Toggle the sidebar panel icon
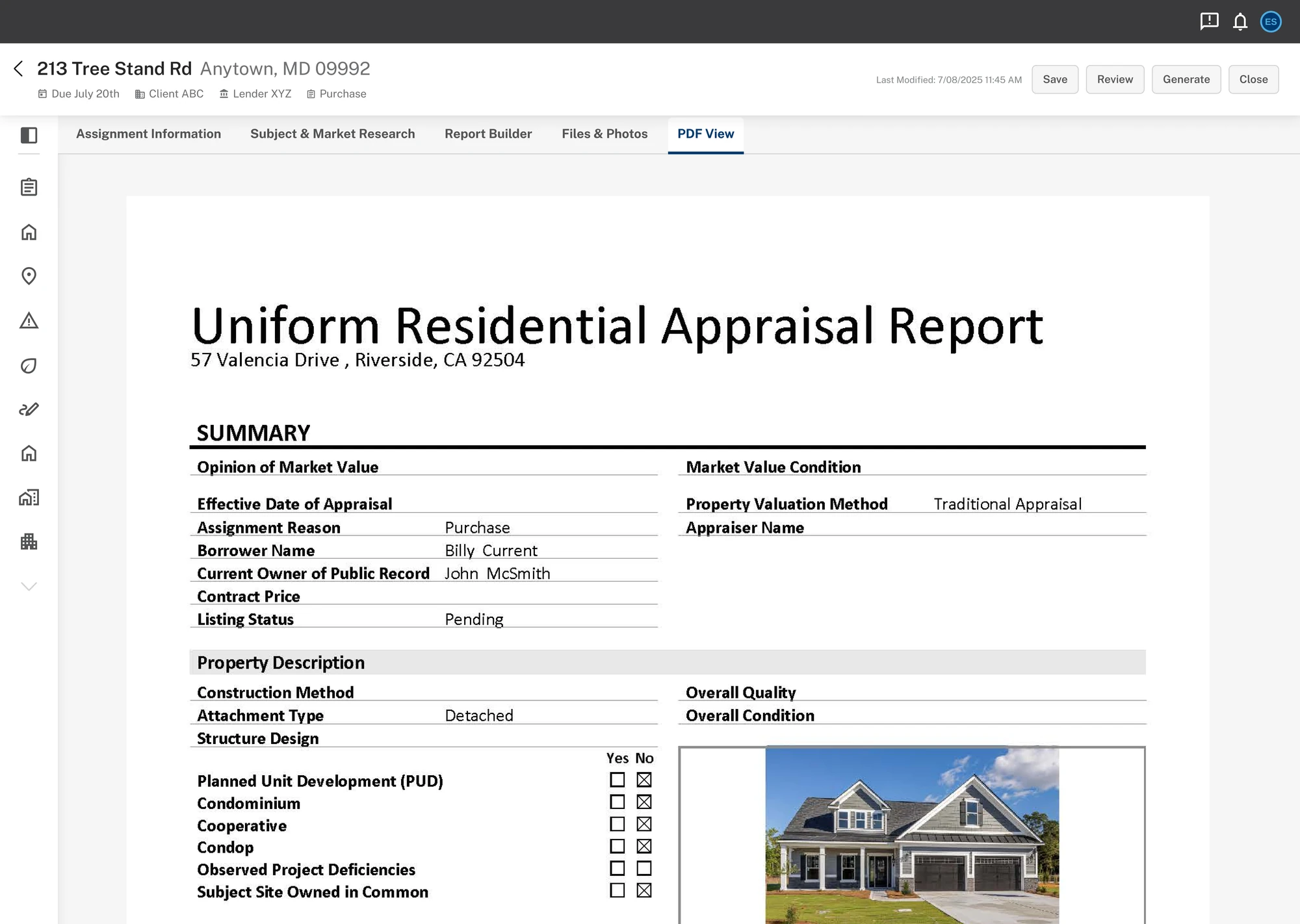Viewport: 1300px width, 924px height. 29,135
